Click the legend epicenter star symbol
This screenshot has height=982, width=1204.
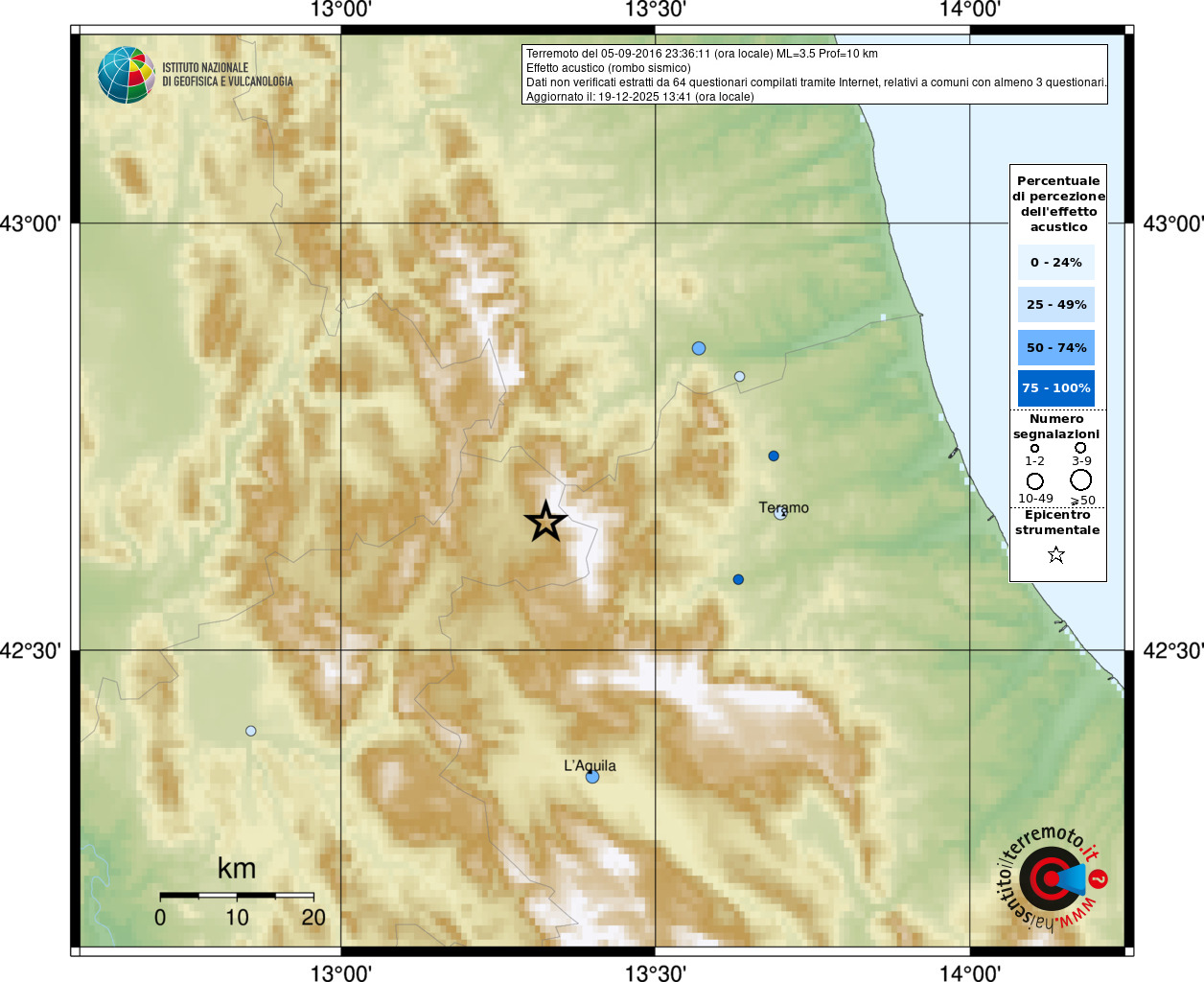[1056, 554]
